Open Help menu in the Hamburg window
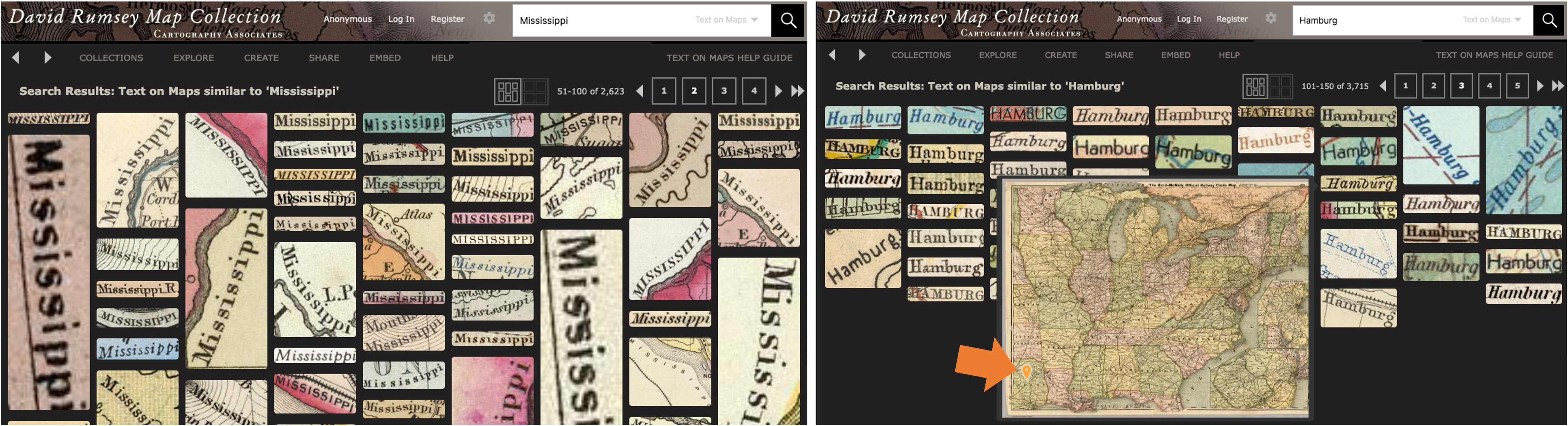The image size is (1568, 426). [1229, 55]
